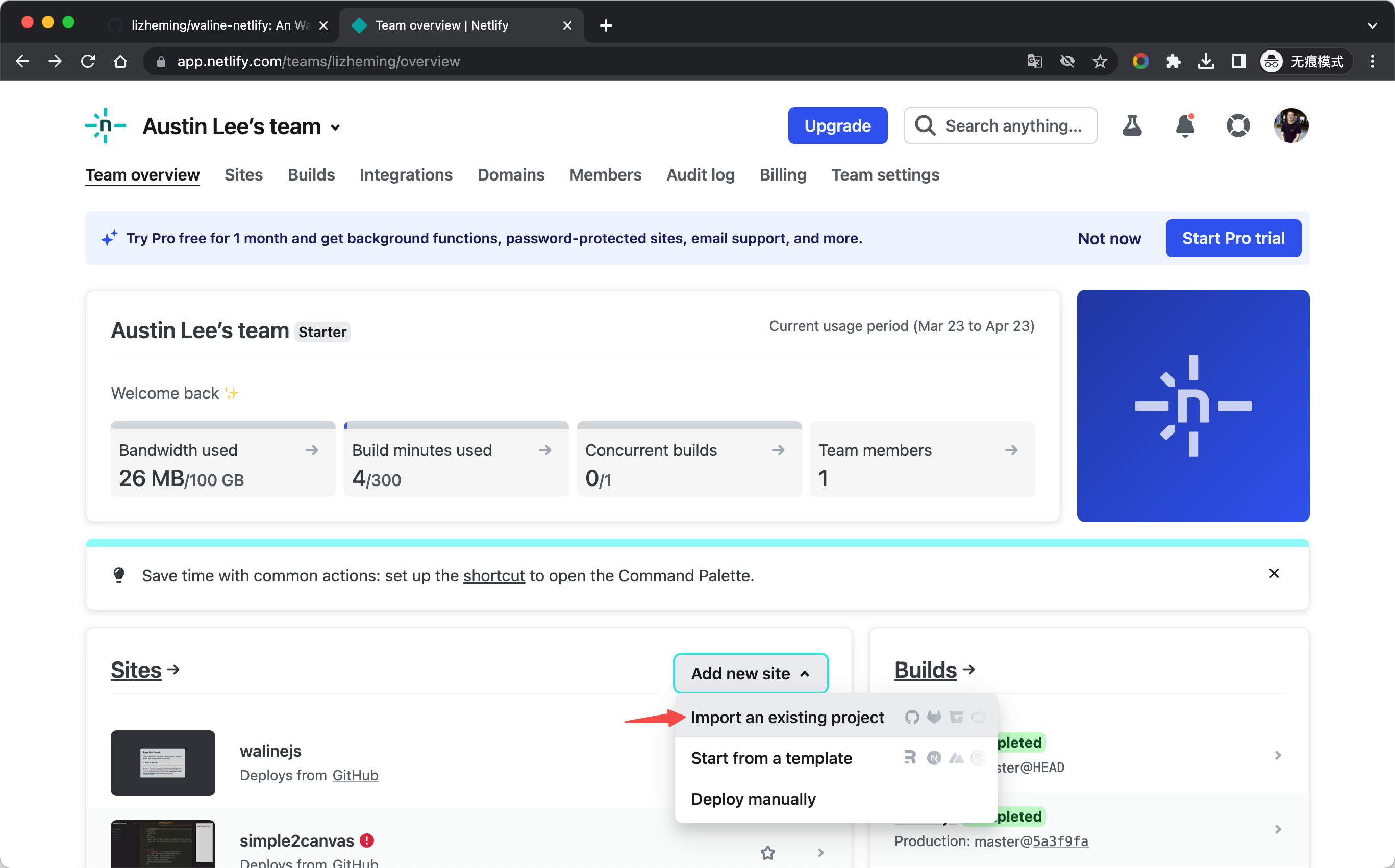Click the walinejs site thumbnail

(x=163, y=763)
